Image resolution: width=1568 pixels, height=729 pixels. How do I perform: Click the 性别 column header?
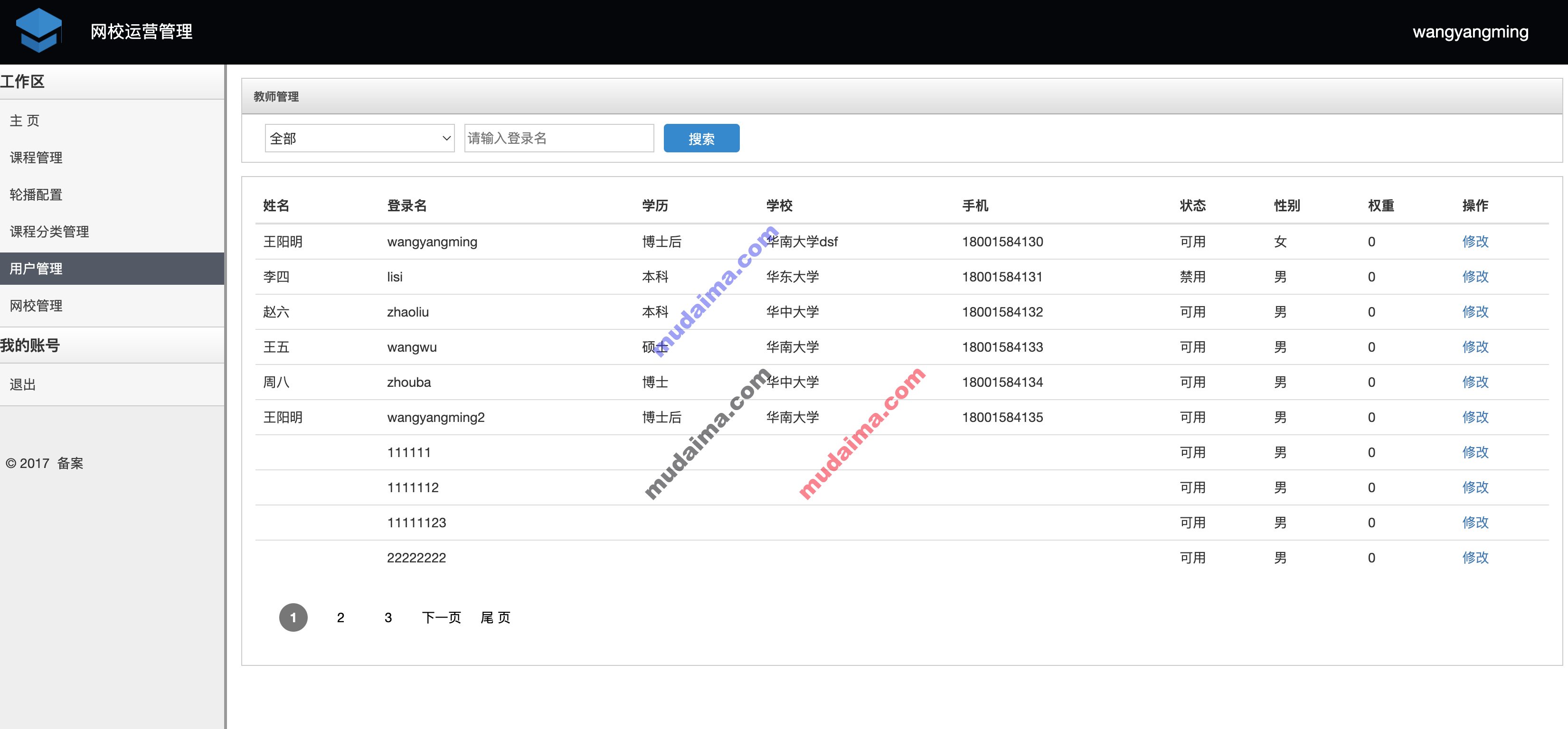[x=1287, y=206]
